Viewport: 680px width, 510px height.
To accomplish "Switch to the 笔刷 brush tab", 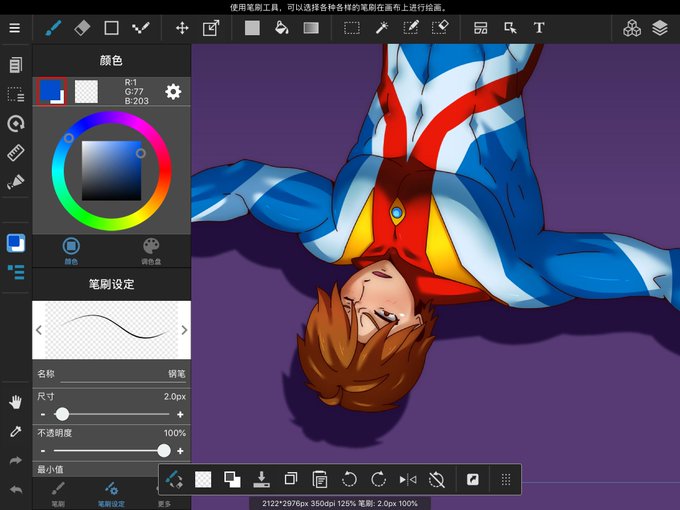I will click(x=58, y=494).
